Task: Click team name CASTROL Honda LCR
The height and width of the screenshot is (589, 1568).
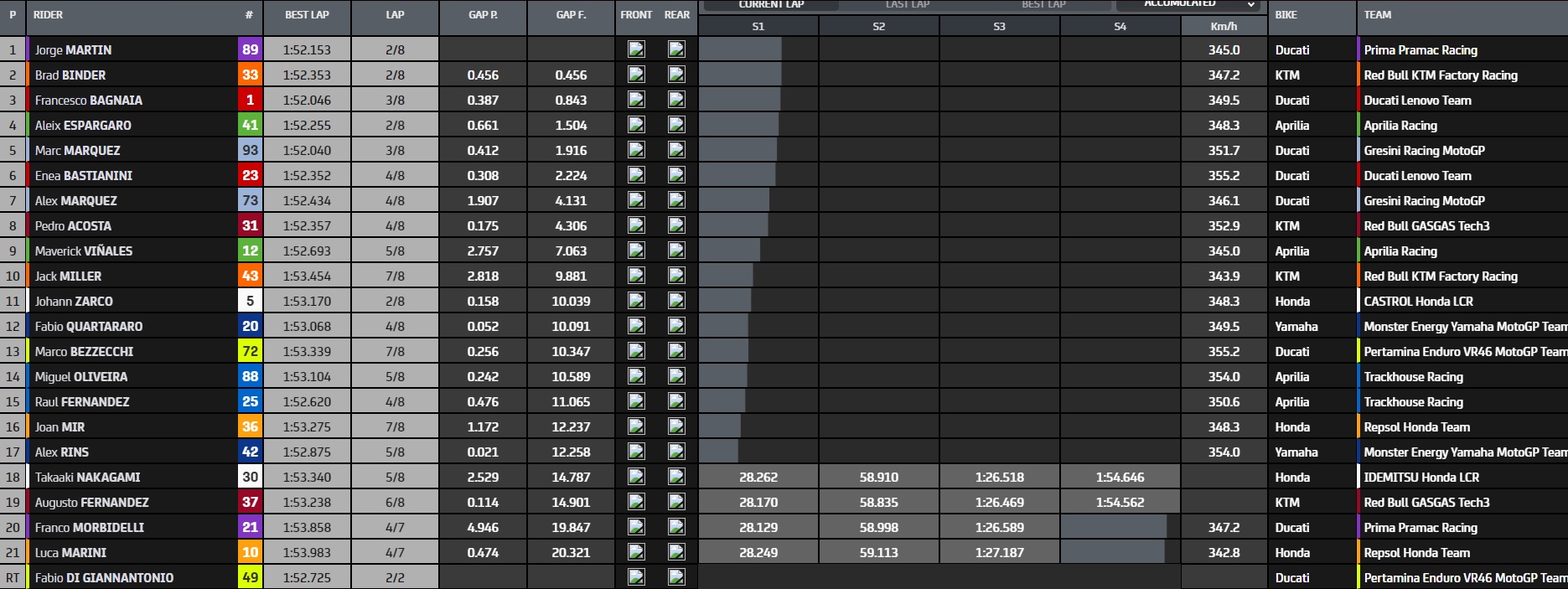Action: [x=1418, y=301]
